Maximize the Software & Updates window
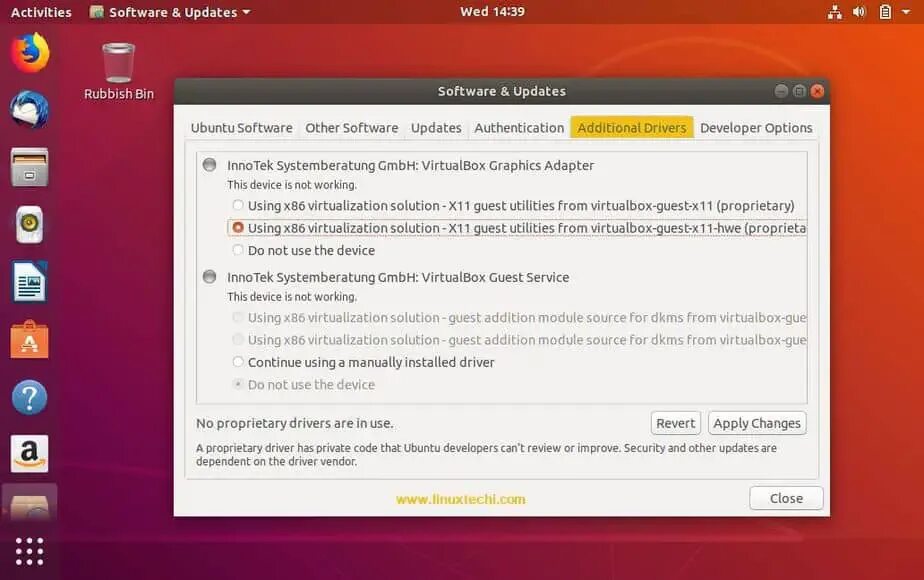924x580 pixels. point(799,91)
